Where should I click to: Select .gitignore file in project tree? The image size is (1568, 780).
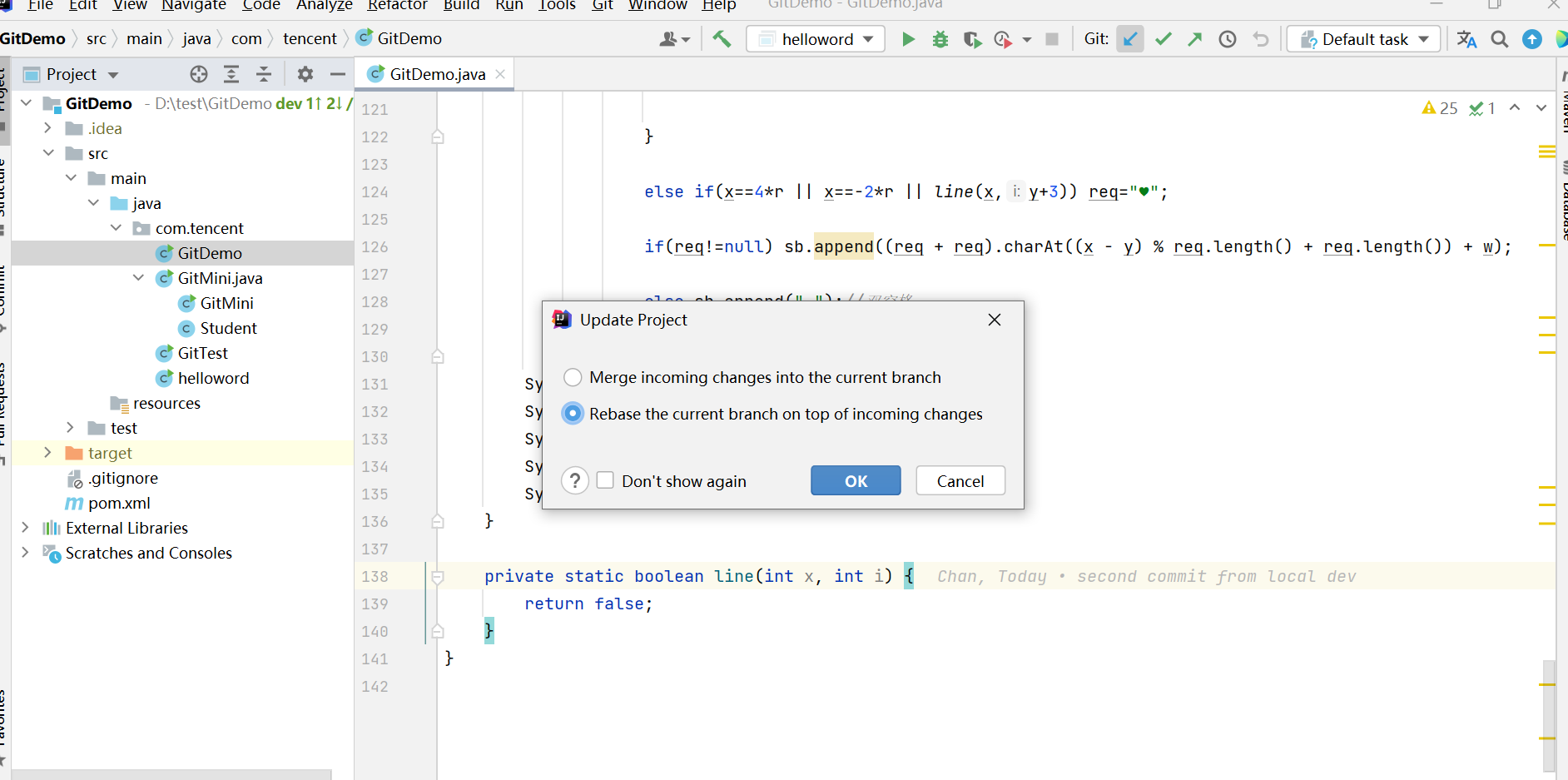tap(124, 478)
